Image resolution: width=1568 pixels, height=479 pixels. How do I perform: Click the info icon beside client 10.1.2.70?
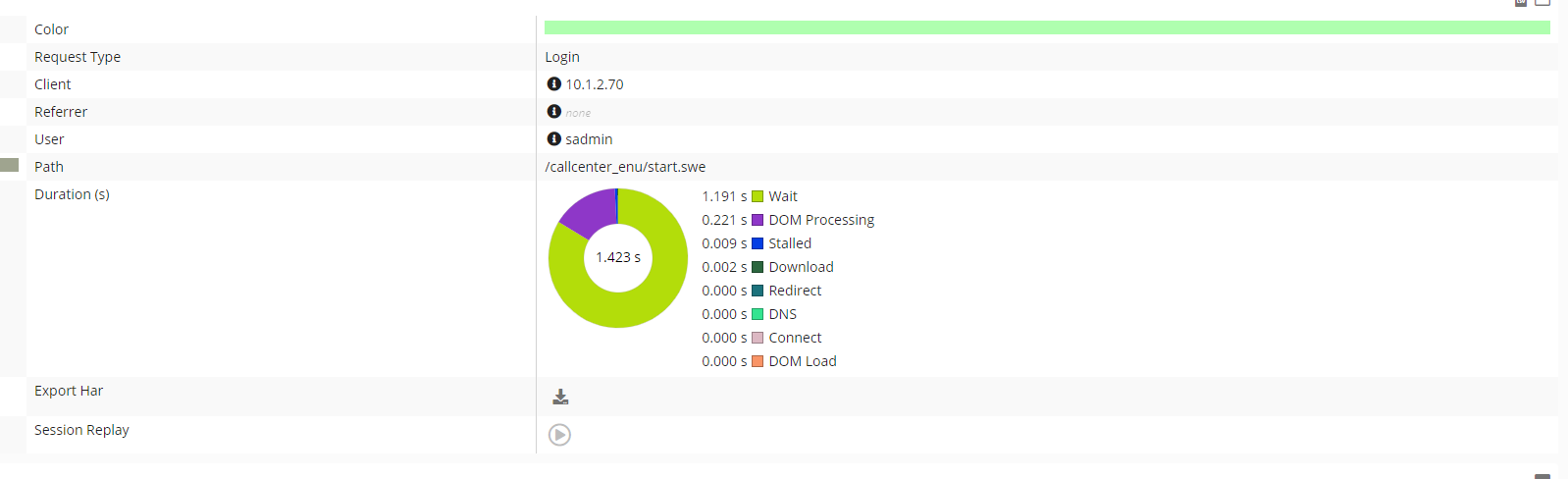click(x=553, y=84)
